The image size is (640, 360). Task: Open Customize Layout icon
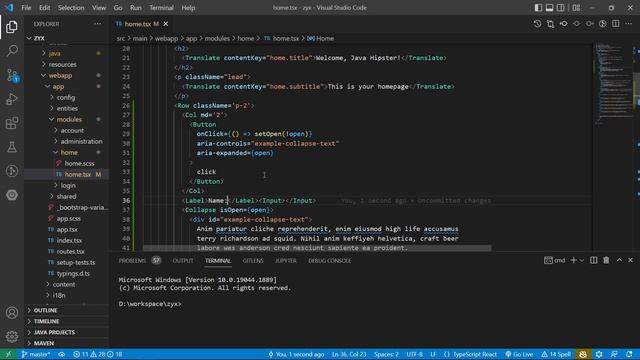coord(576,8)
